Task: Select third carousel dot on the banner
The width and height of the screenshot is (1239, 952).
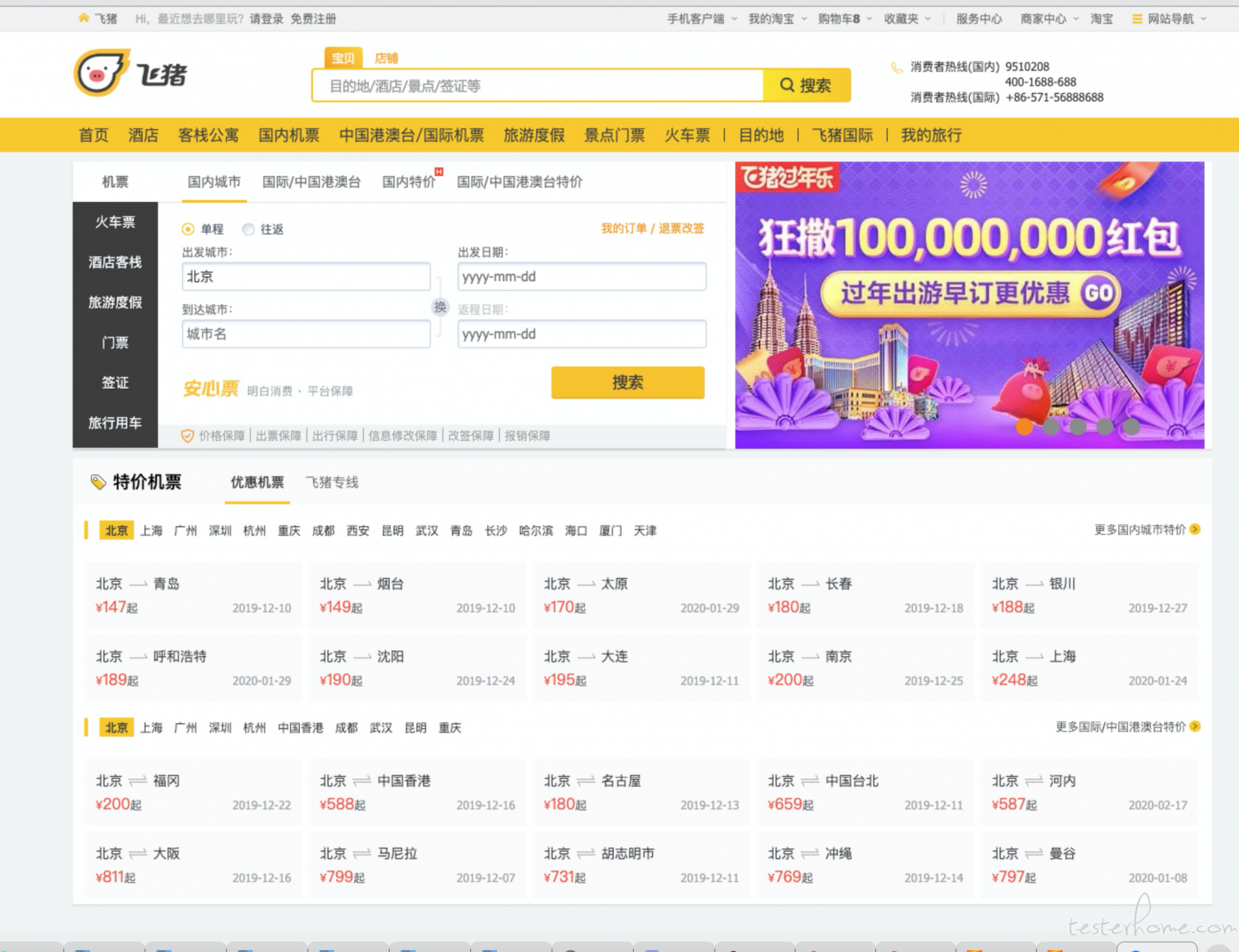Action: point(1078,426)
